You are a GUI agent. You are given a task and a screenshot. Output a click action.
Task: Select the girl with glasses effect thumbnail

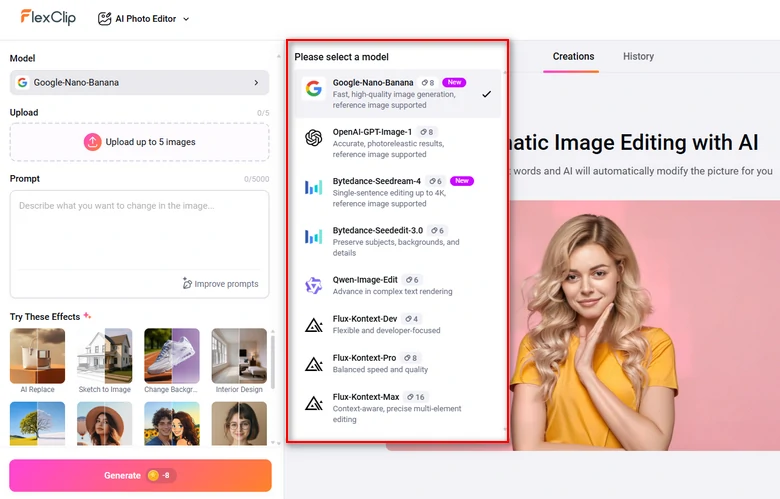(239, 423)
